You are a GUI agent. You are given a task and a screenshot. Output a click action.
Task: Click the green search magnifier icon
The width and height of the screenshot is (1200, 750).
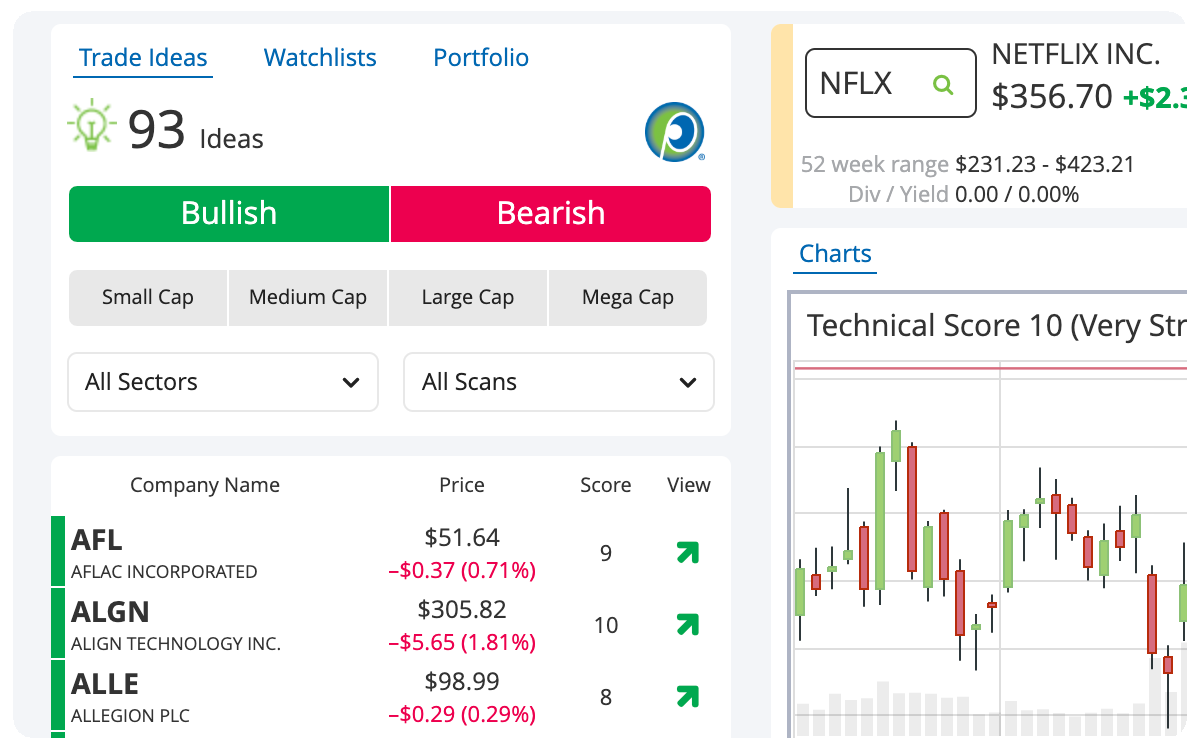pos(942,84)
